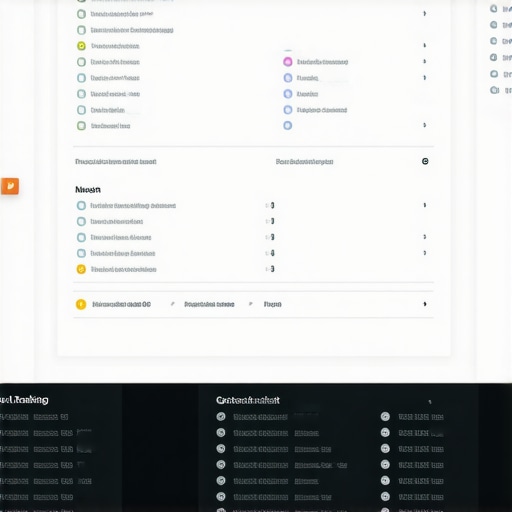
Task: Click the orange square button at the left edge
Action: [x=10, y=186]
